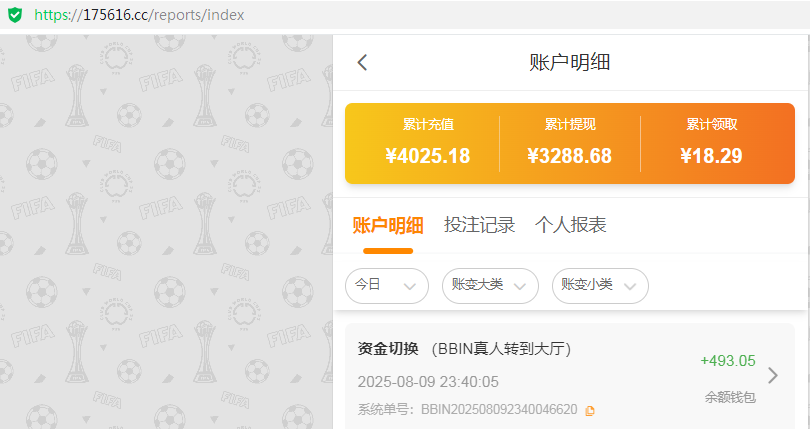
Task: Expand the 今日 date dropdown
Action: point(386,285)
